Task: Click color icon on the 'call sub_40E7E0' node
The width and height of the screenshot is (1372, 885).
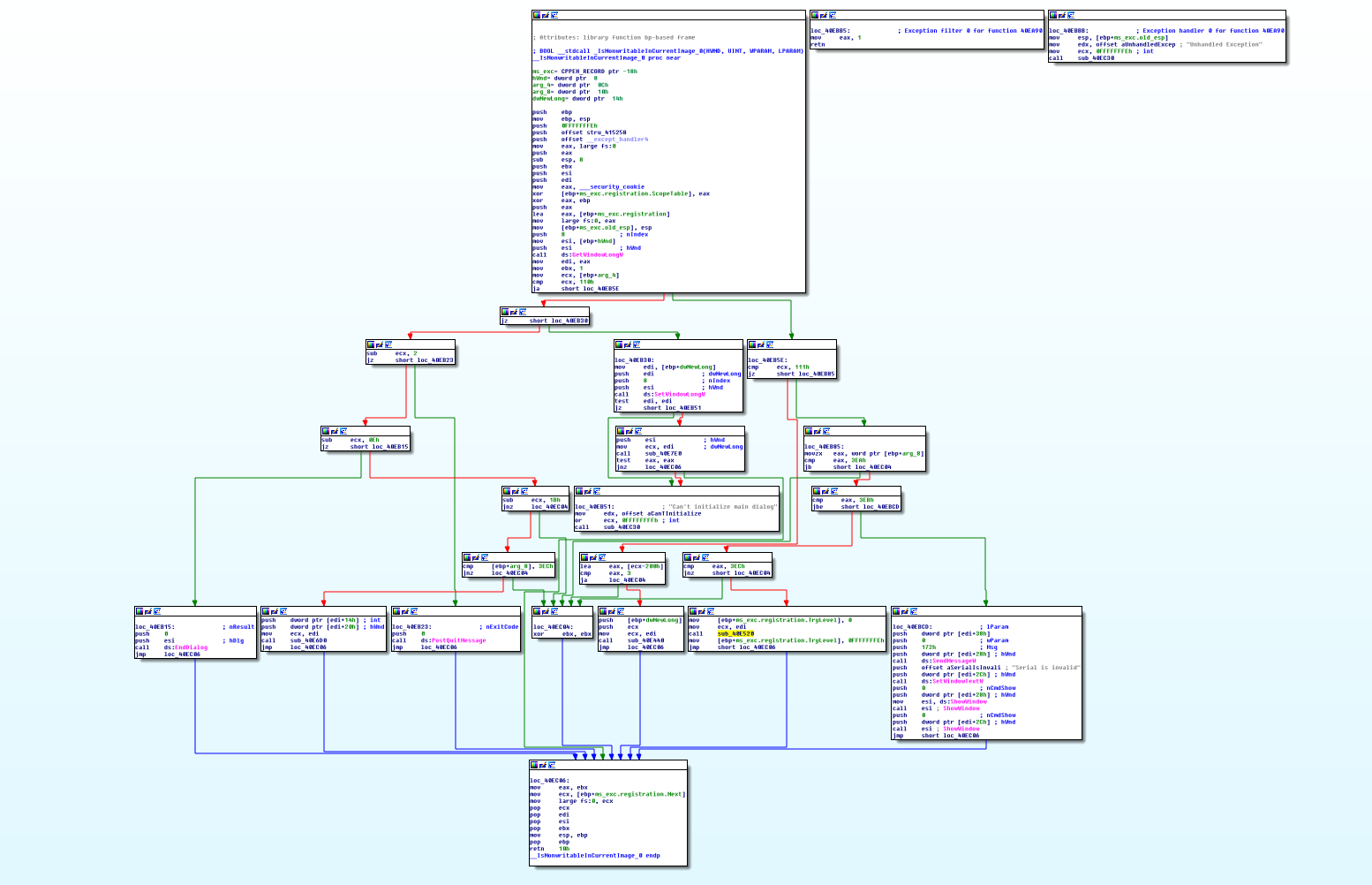Action: (x=621, y=431)
